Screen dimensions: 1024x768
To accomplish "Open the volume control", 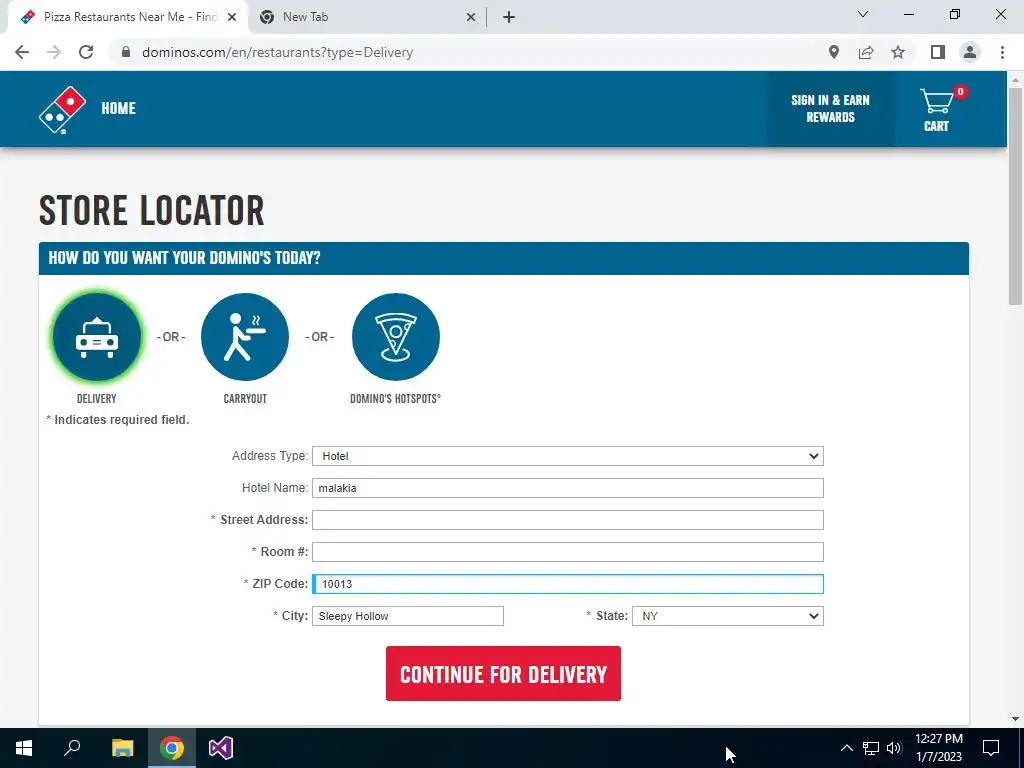I will (x=894, y=748).
